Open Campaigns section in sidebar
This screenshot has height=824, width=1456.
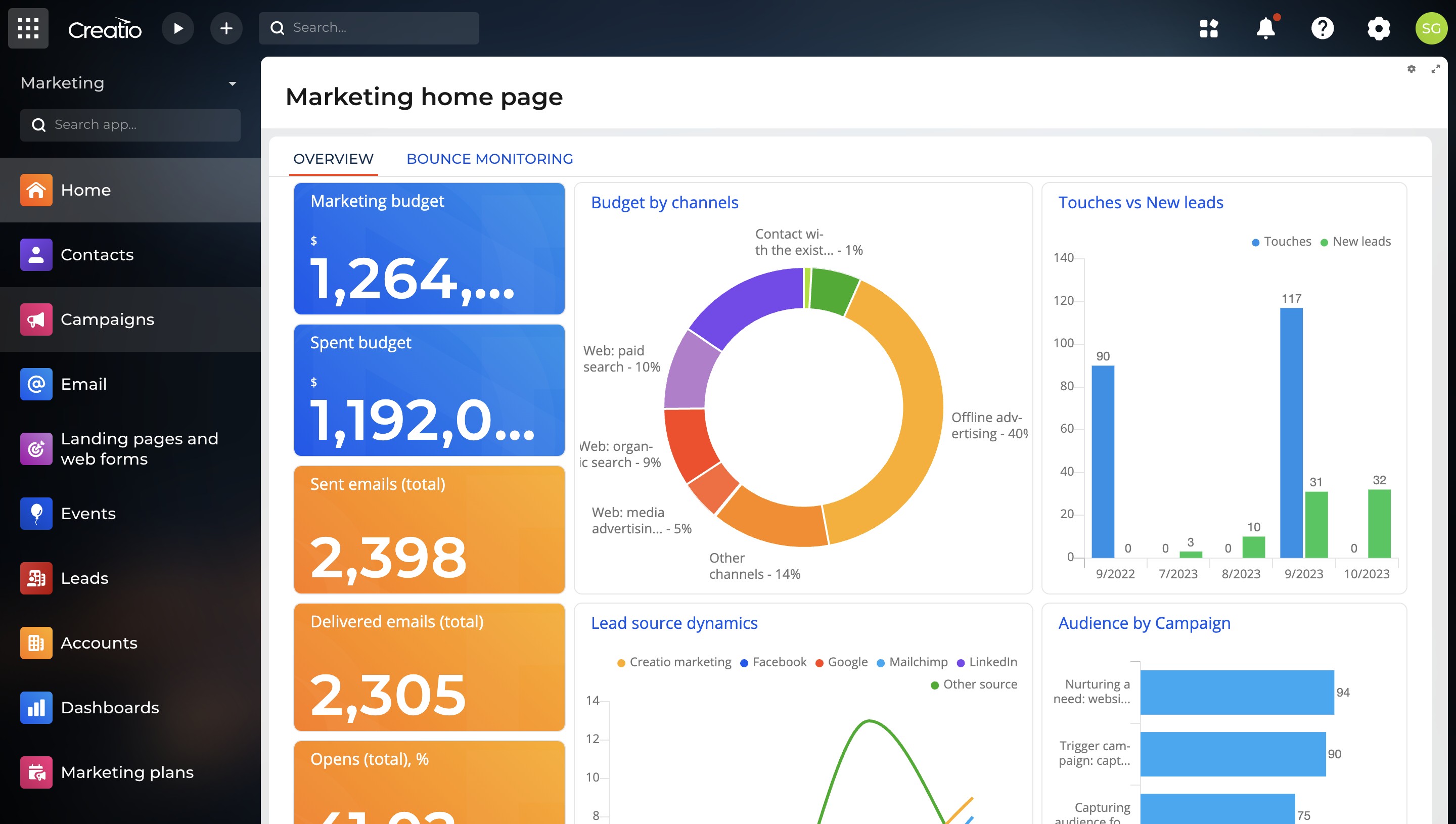108,319
